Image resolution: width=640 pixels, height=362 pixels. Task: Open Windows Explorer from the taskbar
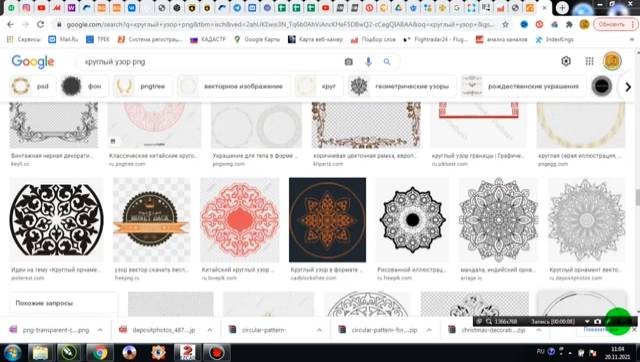click(x=40, y=353)
